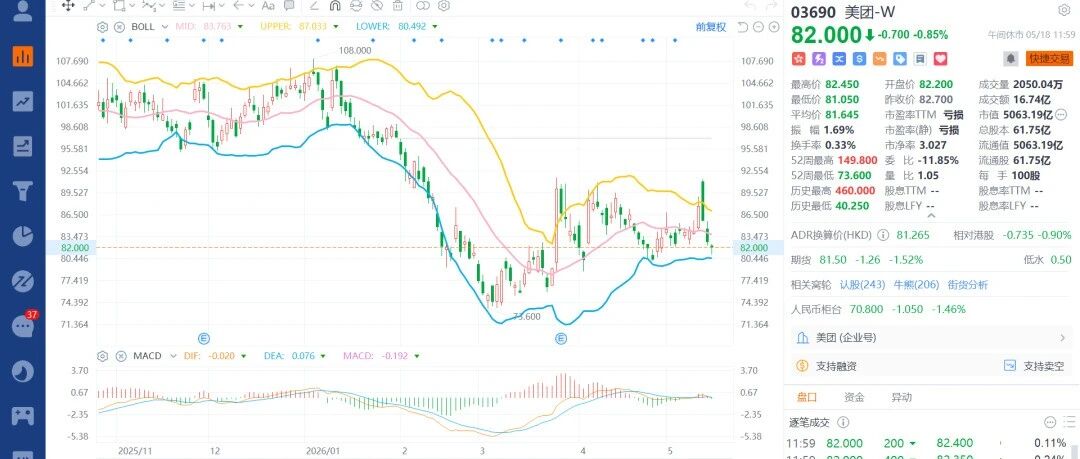This screenshot has width=1080, height=459.
Task: Expand 美团 (企业号) row chevron
Action: [x=1063, y=338]
